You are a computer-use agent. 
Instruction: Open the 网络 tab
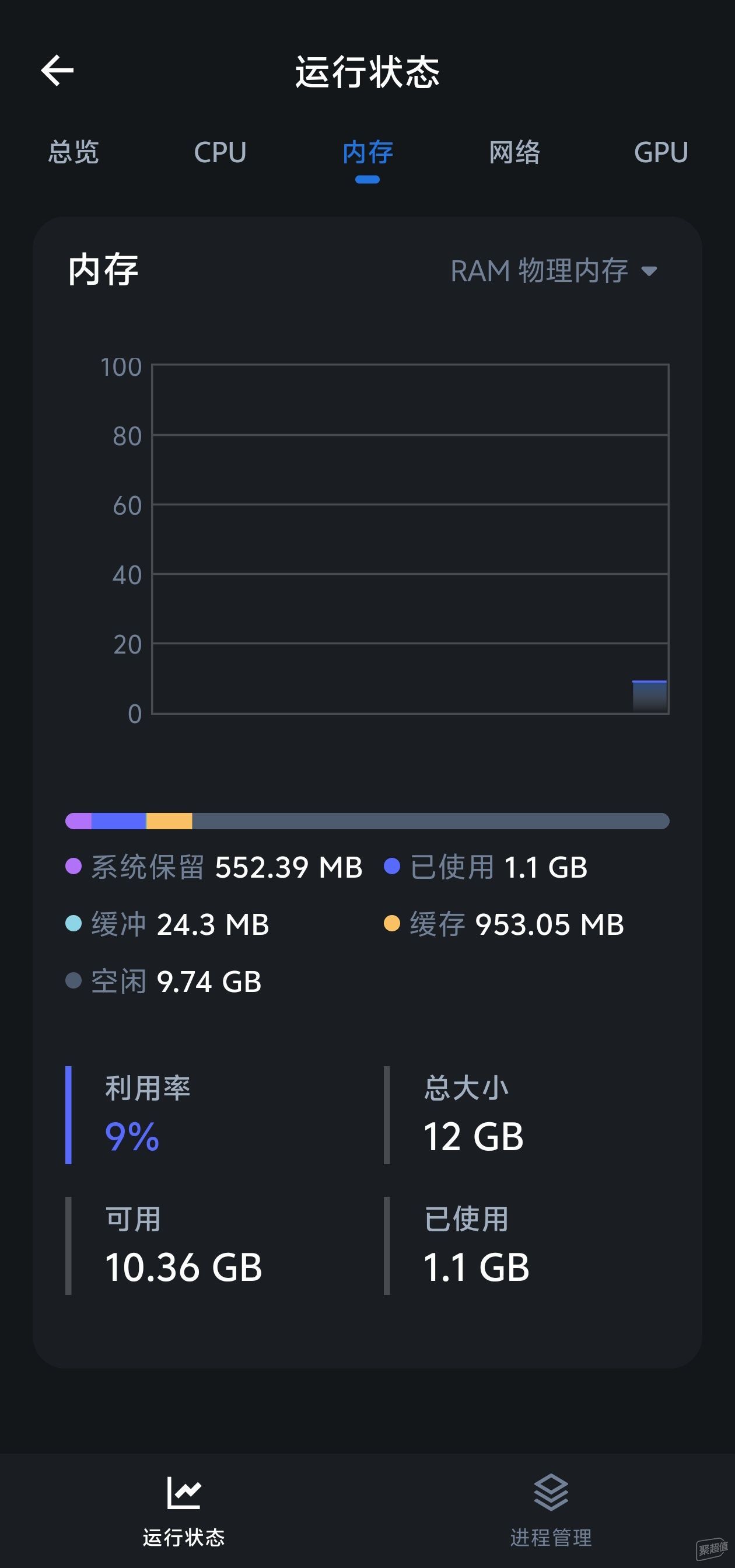tap(514, 152)
